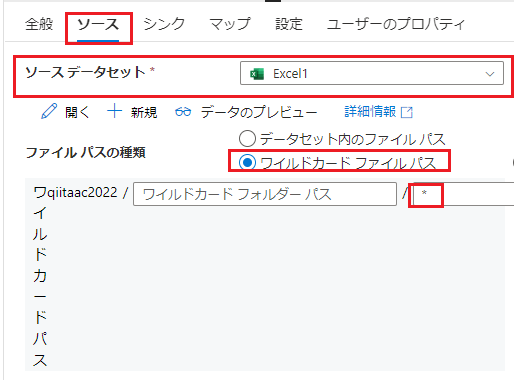Click the dropdown chevron of the dataset selector
514x380 pixels.
click(490, 74)
